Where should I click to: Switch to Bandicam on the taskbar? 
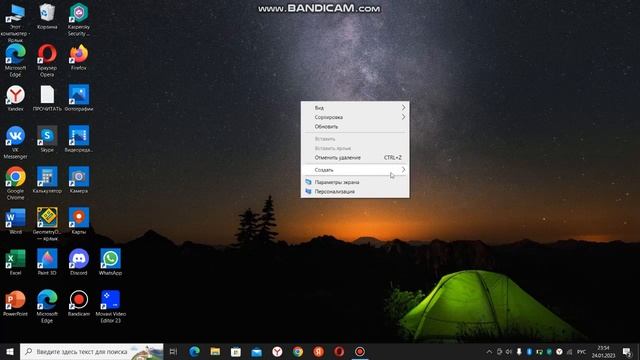[x=360, y=351]
